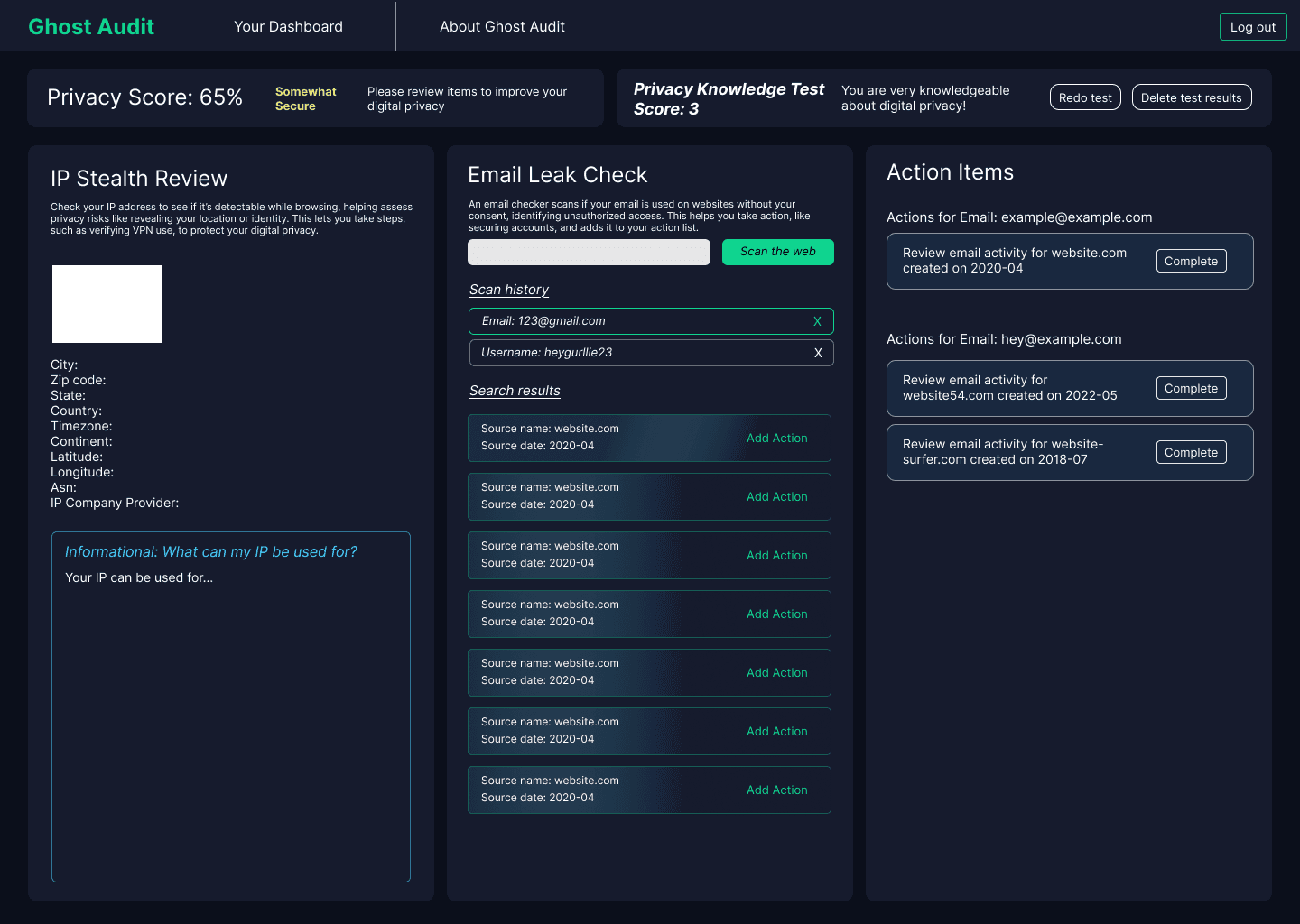Click the Zip code label

[78, 380]
